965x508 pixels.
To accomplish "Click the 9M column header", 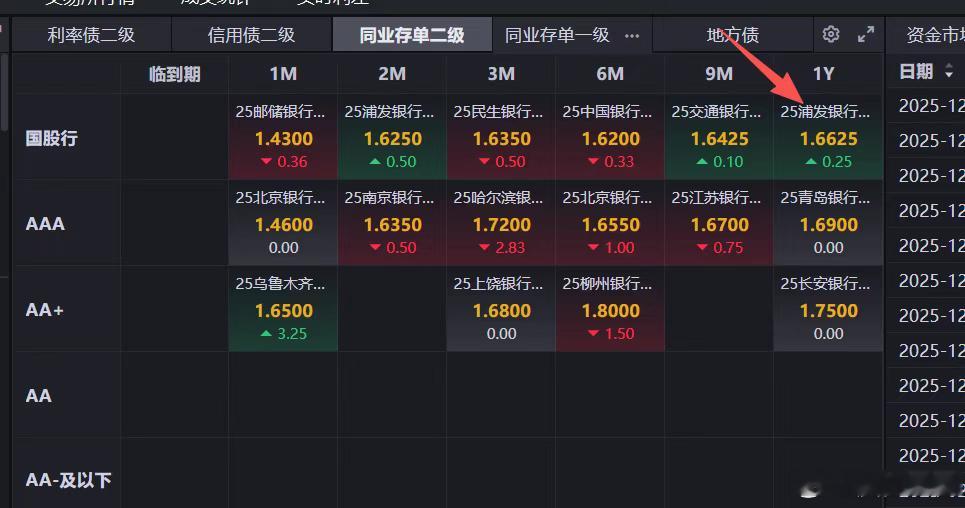I will click(x=719, y=74).
